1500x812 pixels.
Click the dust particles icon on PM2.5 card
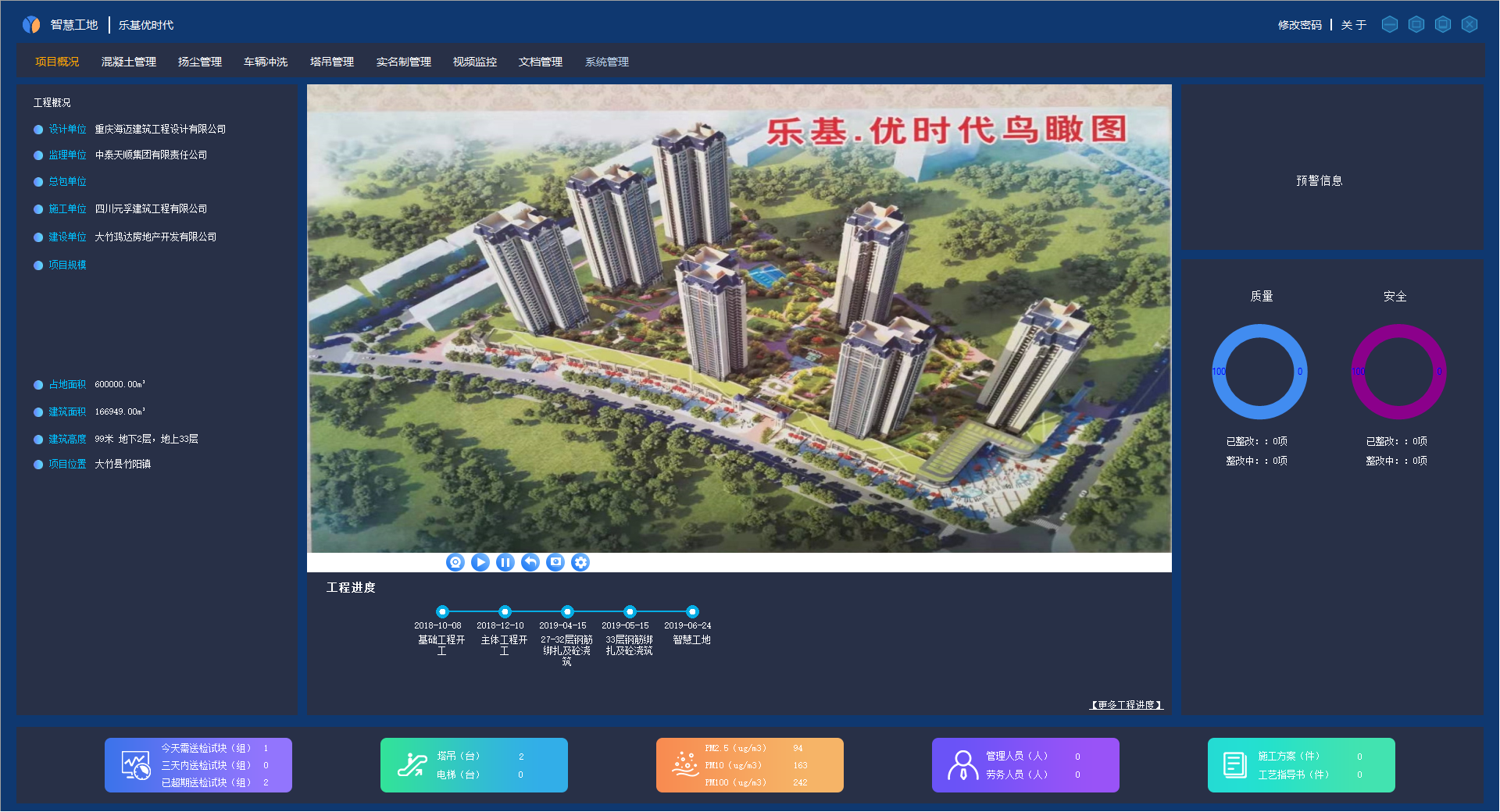(x=685, y=764)
